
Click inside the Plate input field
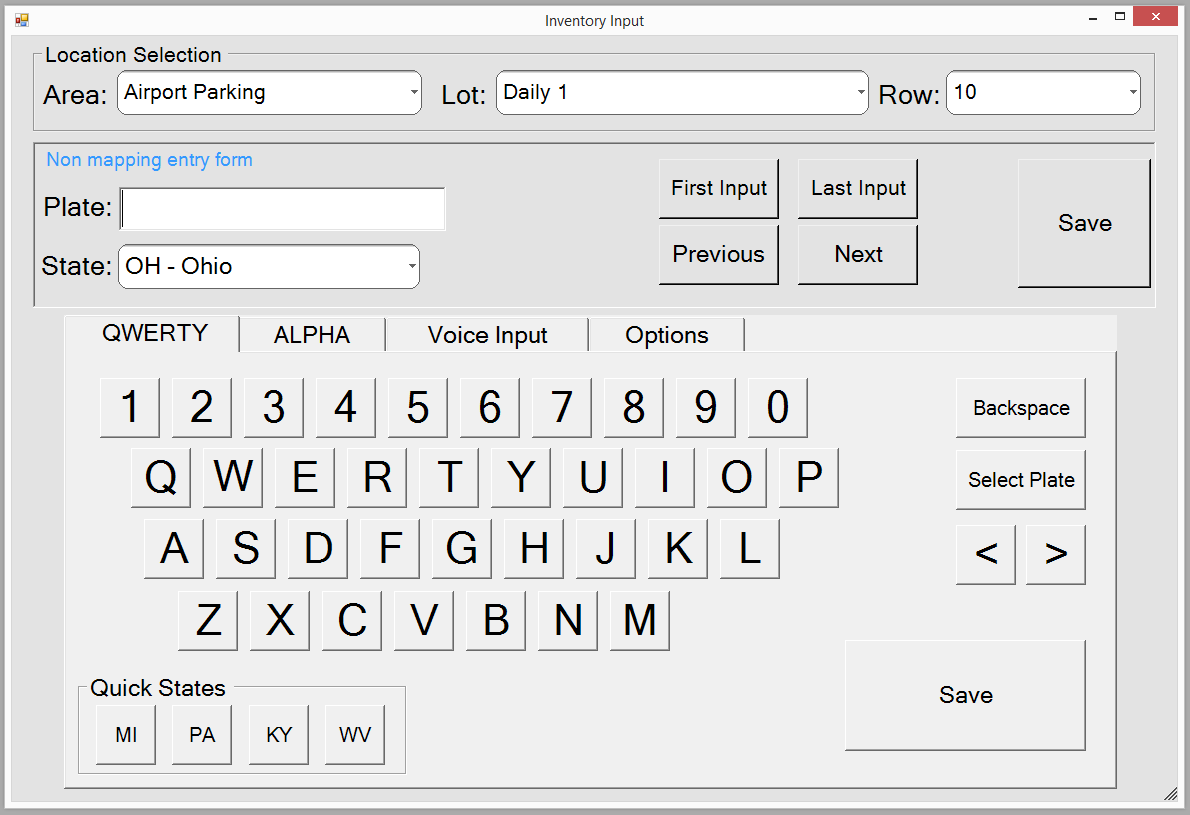(x=282, y=208)
